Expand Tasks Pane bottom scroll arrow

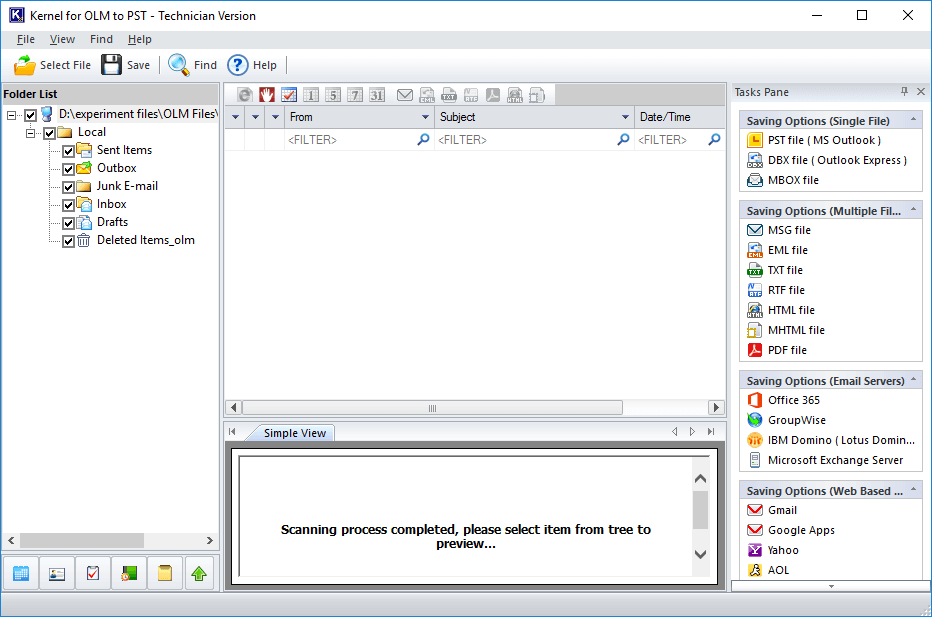pos(831,586)
